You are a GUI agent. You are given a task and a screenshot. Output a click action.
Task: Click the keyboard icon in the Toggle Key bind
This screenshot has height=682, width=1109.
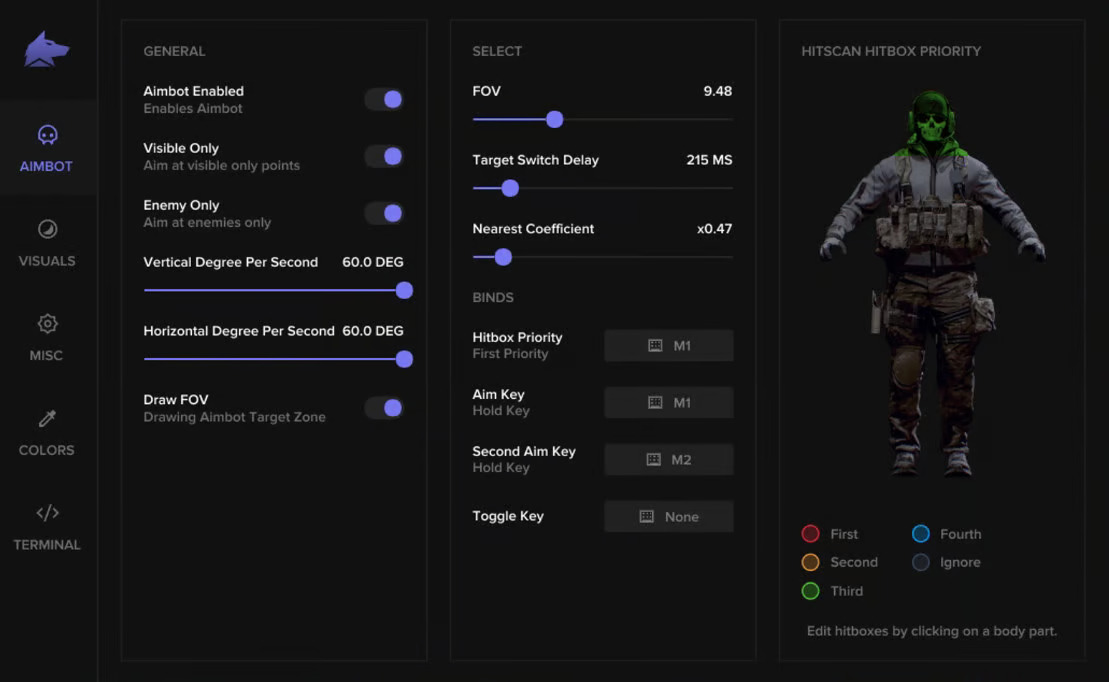click(646, 517)
